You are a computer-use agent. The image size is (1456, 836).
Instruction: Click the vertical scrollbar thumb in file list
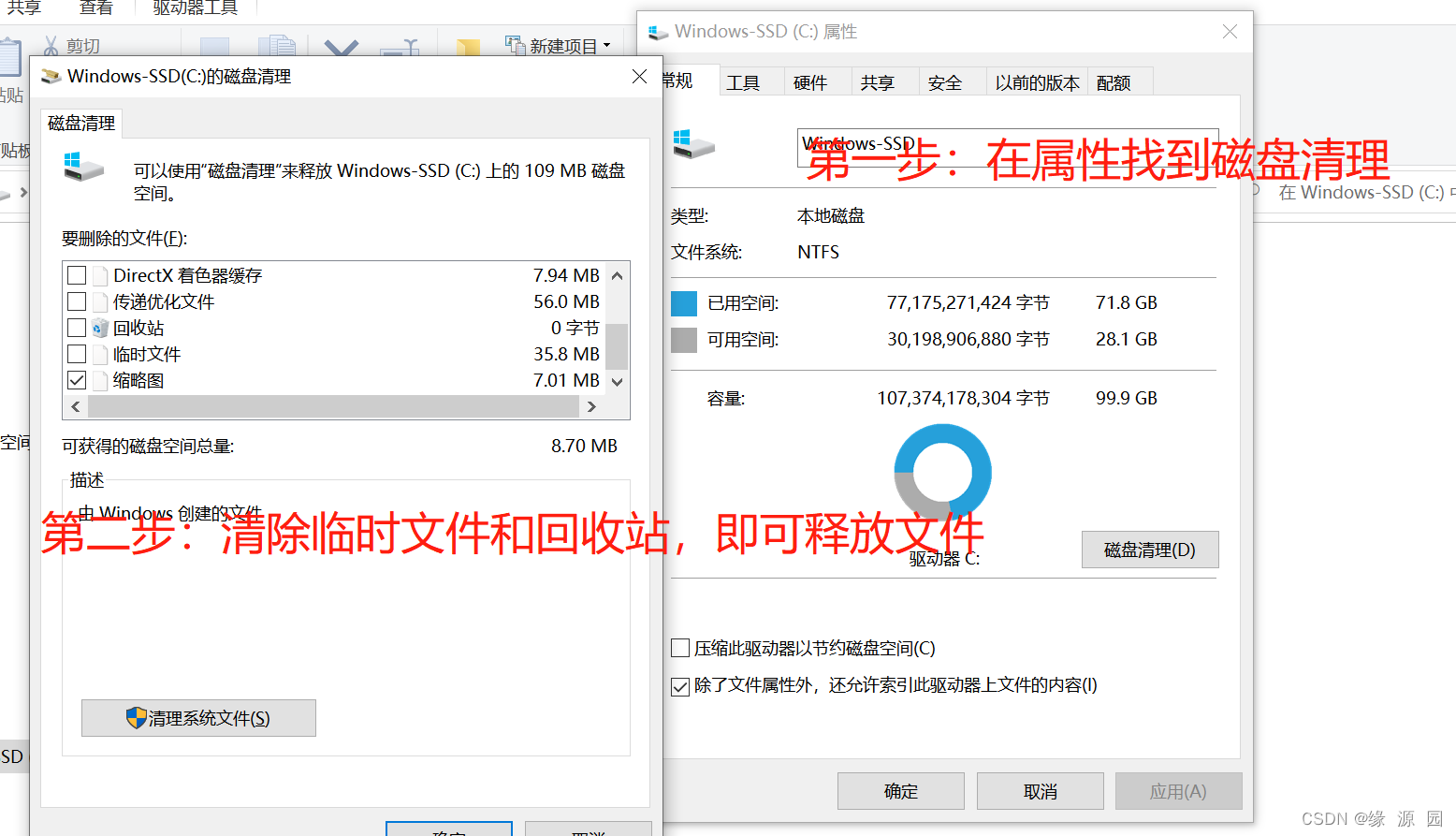pos(617,346)
